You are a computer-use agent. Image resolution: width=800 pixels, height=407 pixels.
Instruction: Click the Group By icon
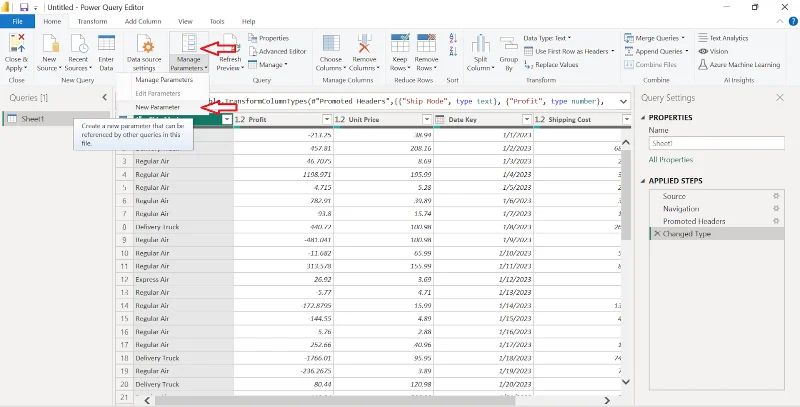[509, 44]
